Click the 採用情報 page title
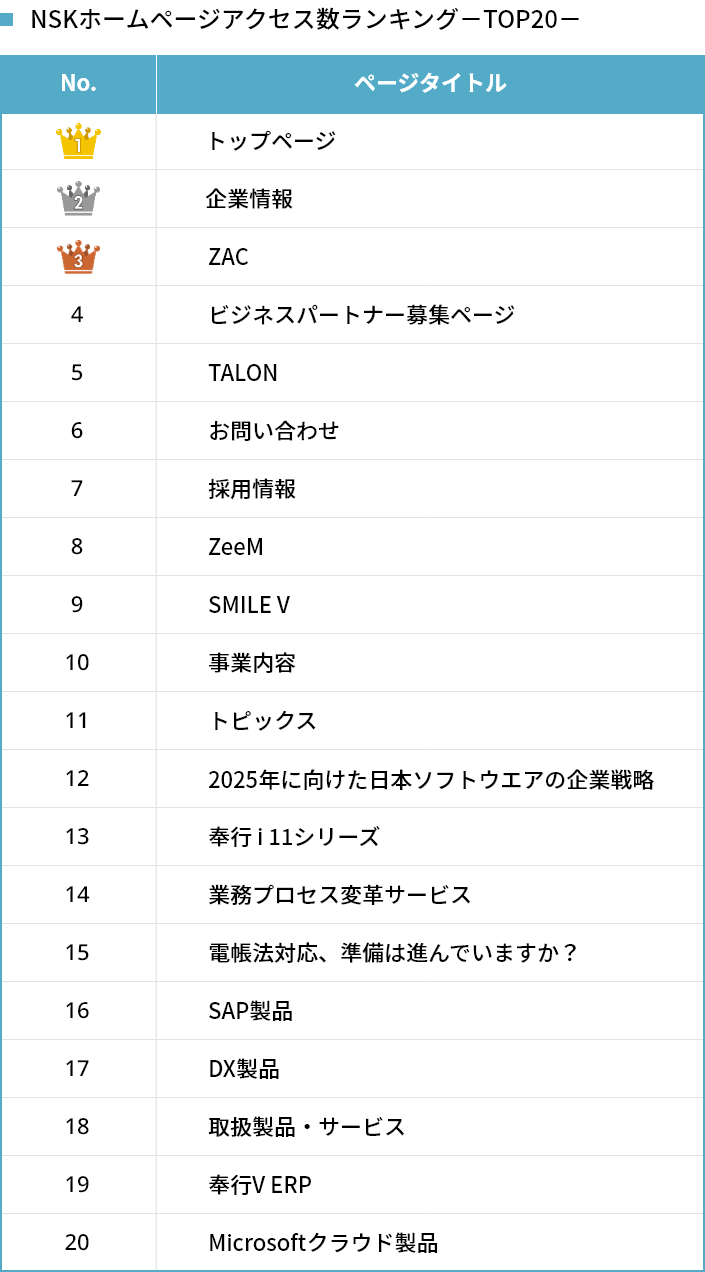 [252, 489]
